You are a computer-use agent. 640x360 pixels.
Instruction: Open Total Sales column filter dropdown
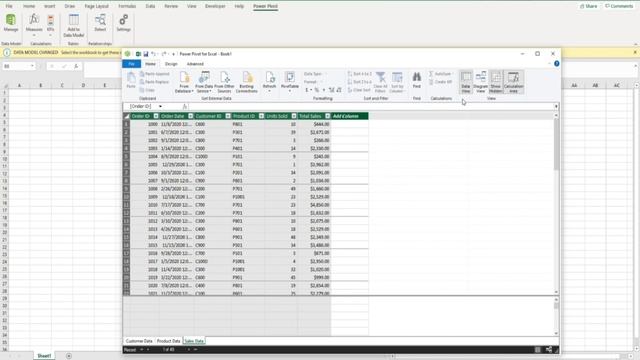[x=327, y=116]
